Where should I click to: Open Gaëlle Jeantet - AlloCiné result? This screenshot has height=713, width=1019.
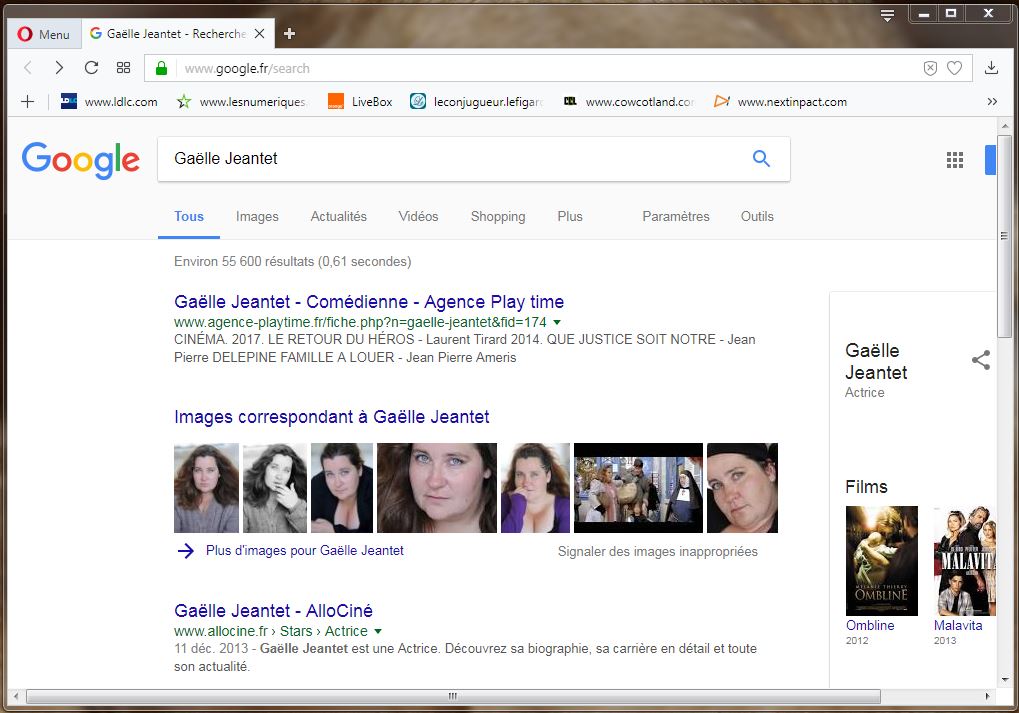coord(273,611)
